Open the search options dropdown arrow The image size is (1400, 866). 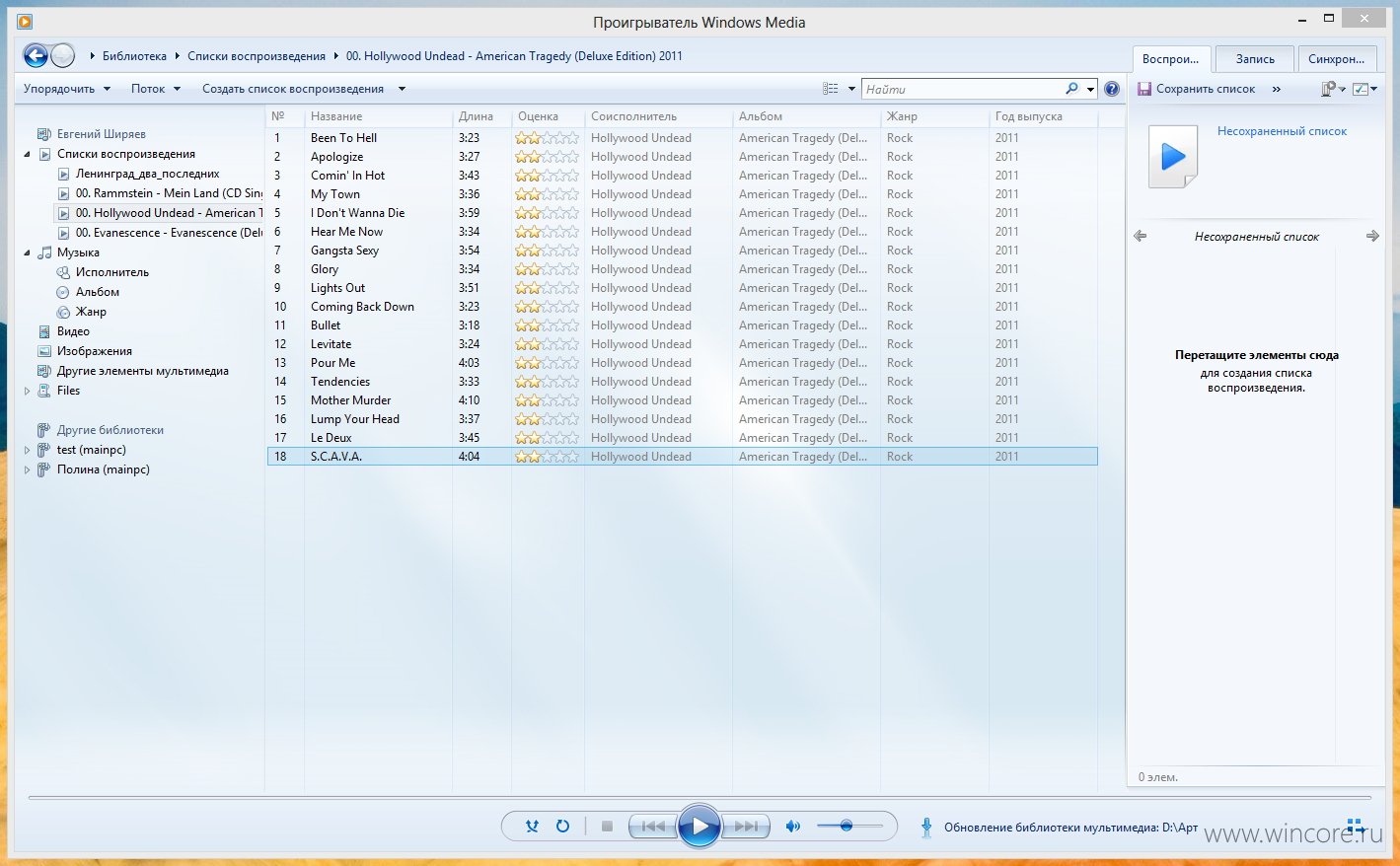pyautogui.click(x=1089, y=89)
